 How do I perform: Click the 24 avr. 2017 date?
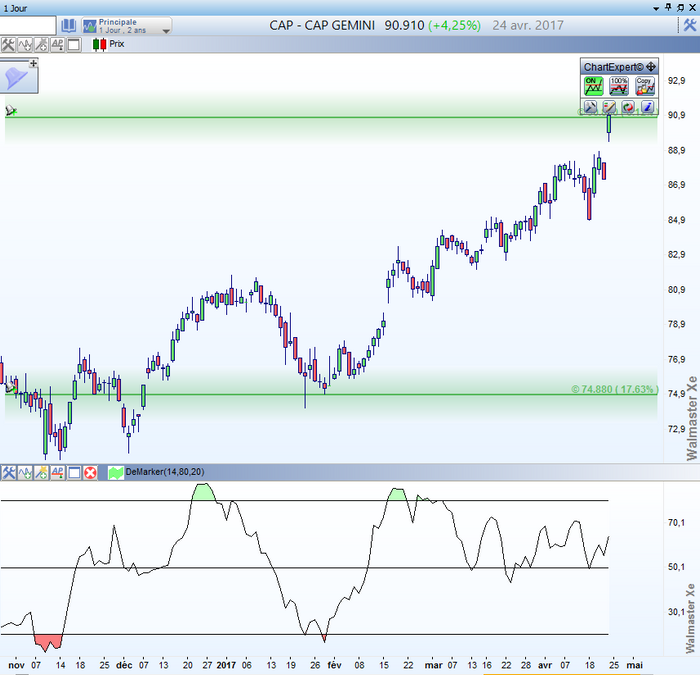[528, 25]
